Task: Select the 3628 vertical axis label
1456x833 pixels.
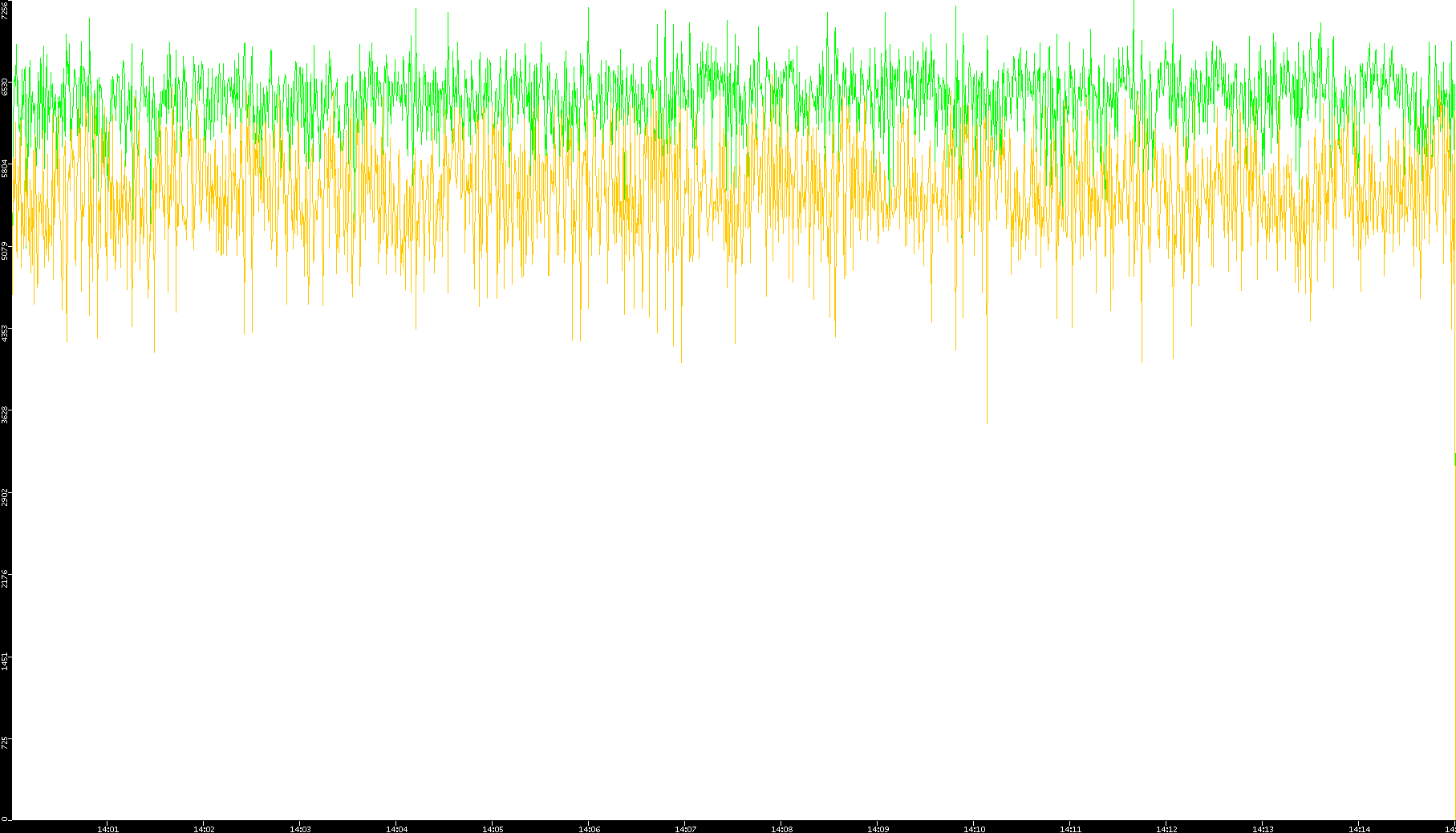Action: [6, 415]
